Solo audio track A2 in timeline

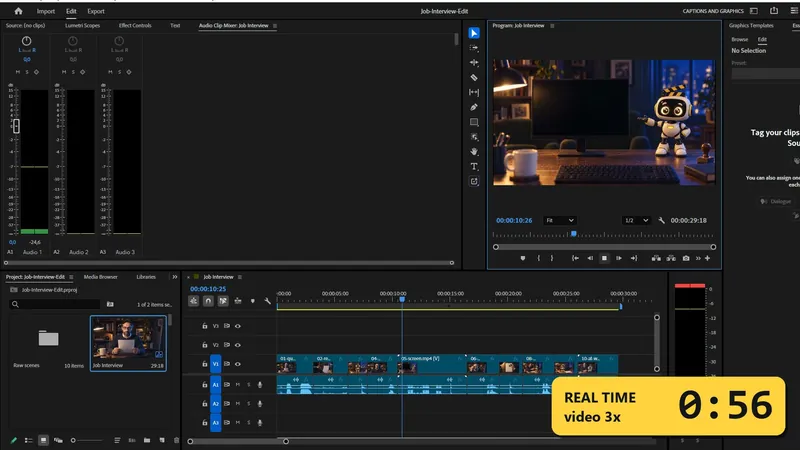coord(249,404)
